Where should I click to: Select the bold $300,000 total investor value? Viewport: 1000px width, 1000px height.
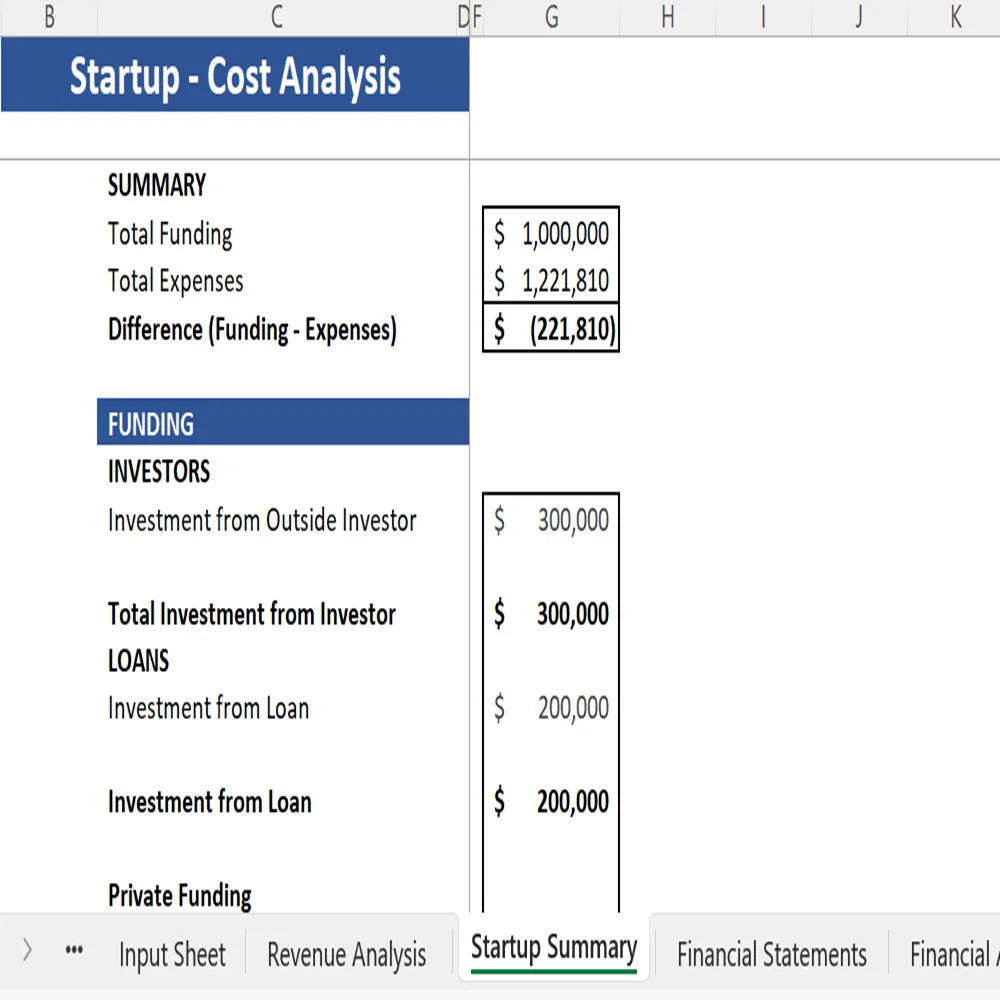[x=551, y=614]
